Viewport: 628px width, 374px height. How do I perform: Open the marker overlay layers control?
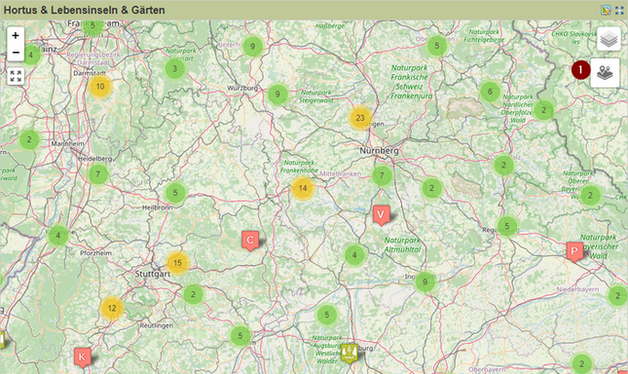pos(605,72)
